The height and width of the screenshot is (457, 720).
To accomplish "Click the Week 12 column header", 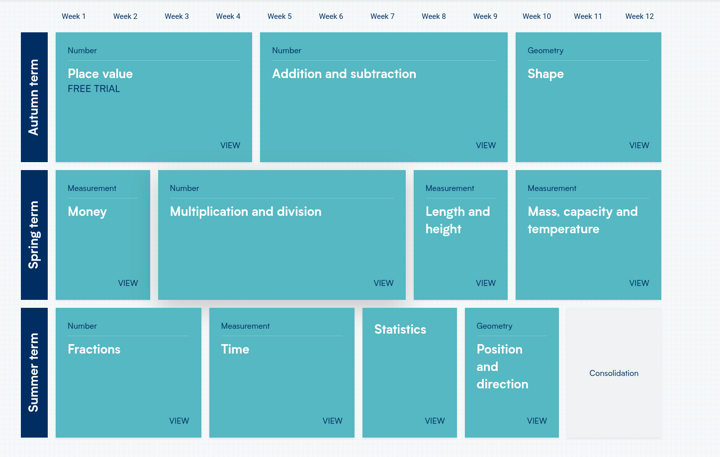I will [x=639, y=16].
